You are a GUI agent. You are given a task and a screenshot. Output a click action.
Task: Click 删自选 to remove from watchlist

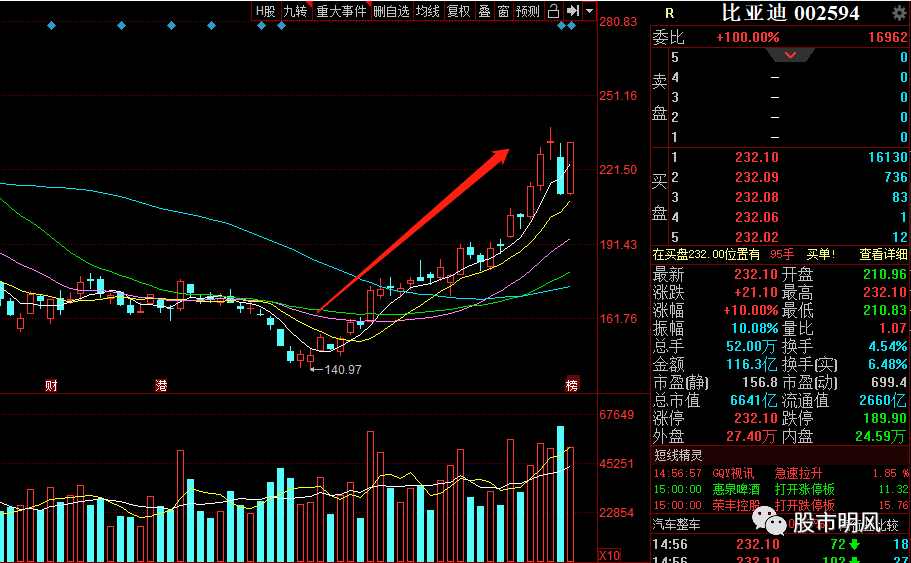pyautogui.click(x=391, y=11)
